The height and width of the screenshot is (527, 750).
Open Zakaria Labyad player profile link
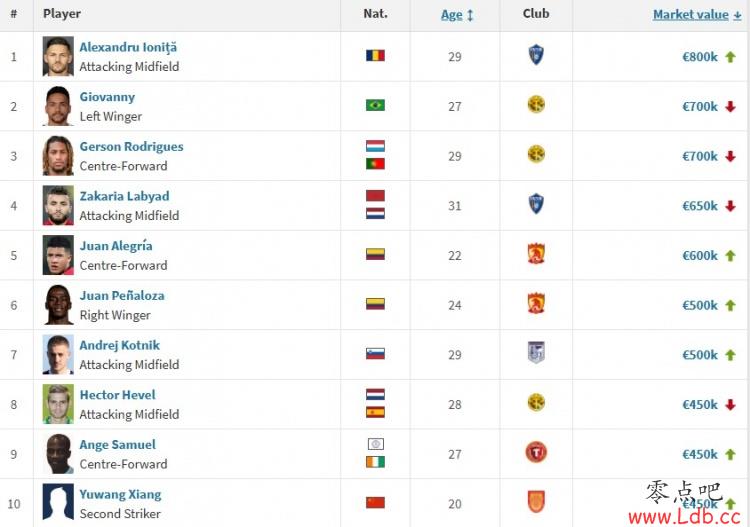point(124,196)
